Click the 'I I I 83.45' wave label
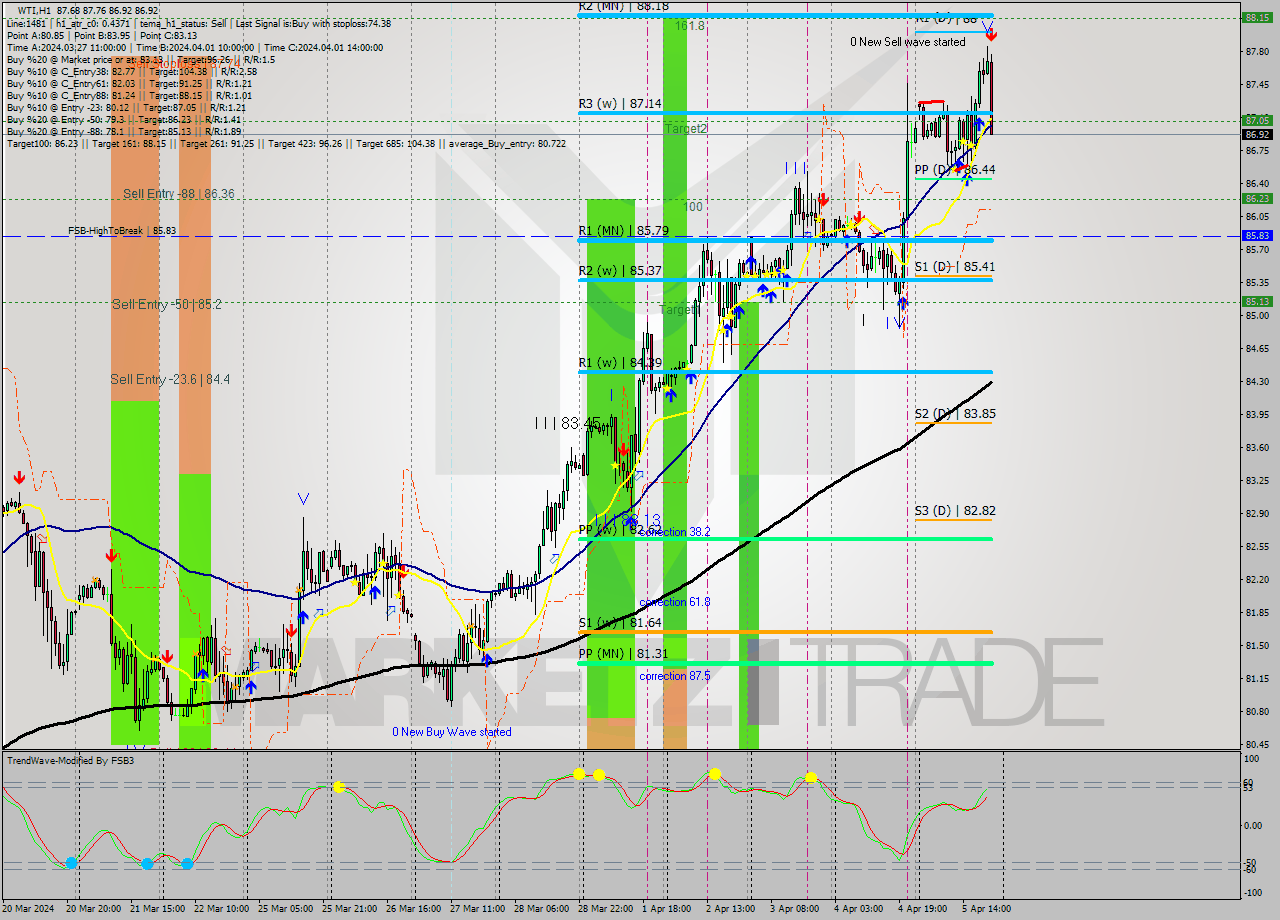1280x920 pixels. coord(567,423)
